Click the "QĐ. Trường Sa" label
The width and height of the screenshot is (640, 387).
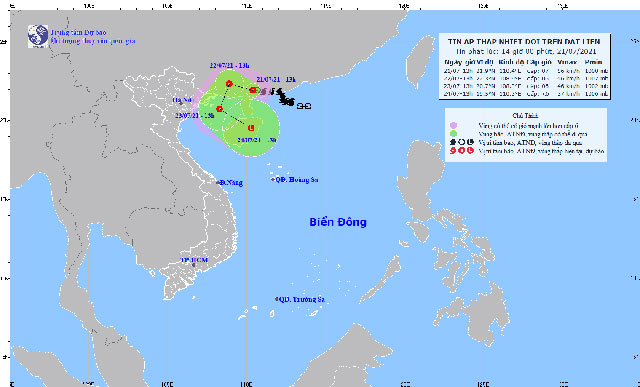pos(302,299)
